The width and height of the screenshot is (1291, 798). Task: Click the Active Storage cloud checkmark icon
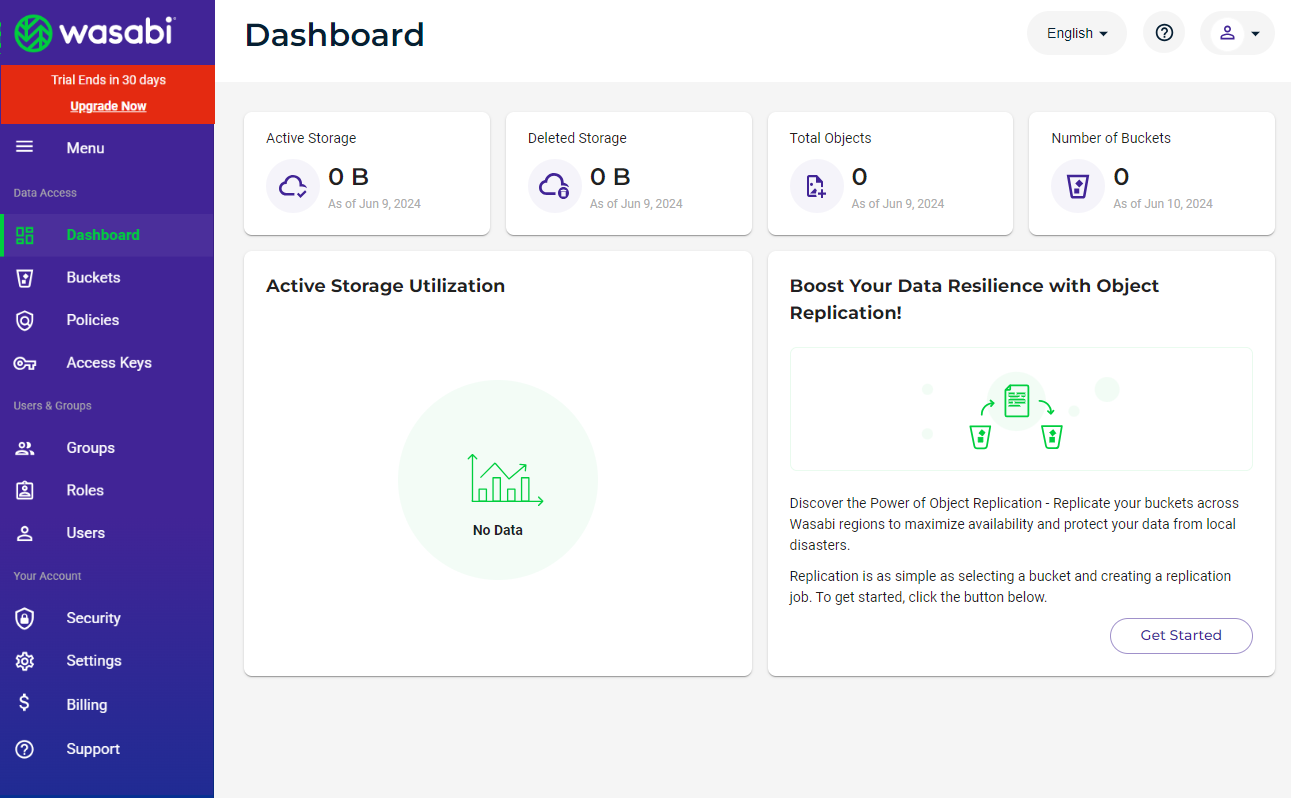pos(293,186)
